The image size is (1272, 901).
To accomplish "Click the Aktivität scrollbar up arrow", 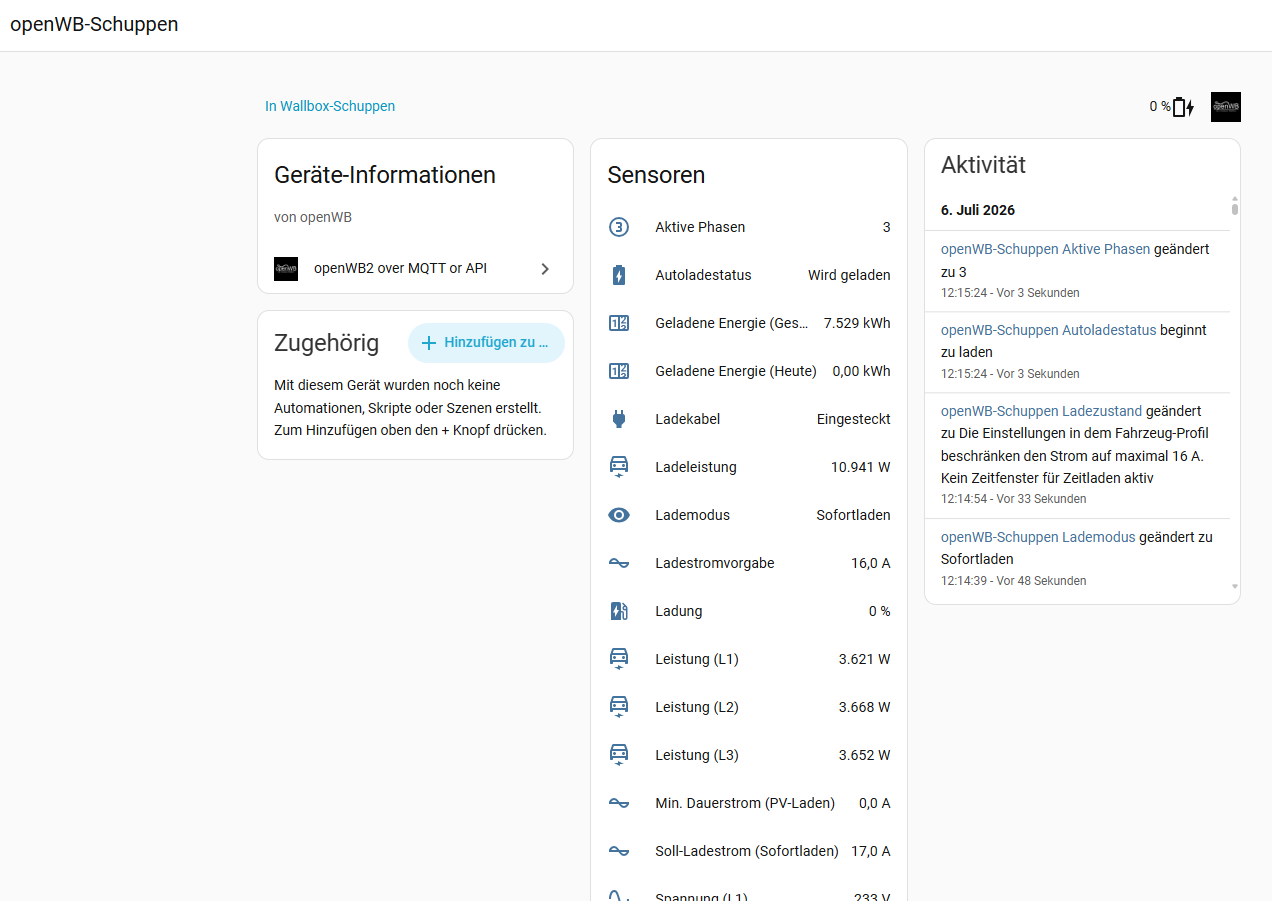I will point(1235,199).
